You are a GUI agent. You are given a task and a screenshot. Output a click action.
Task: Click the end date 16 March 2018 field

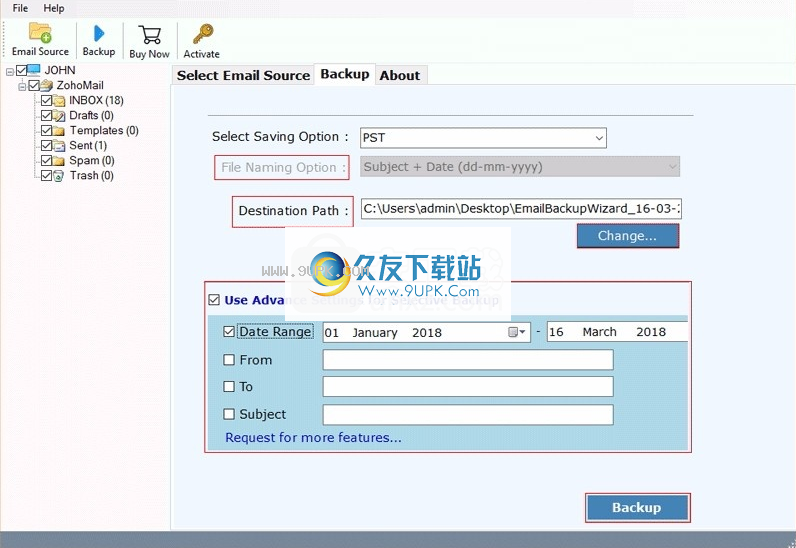(617, 332)
